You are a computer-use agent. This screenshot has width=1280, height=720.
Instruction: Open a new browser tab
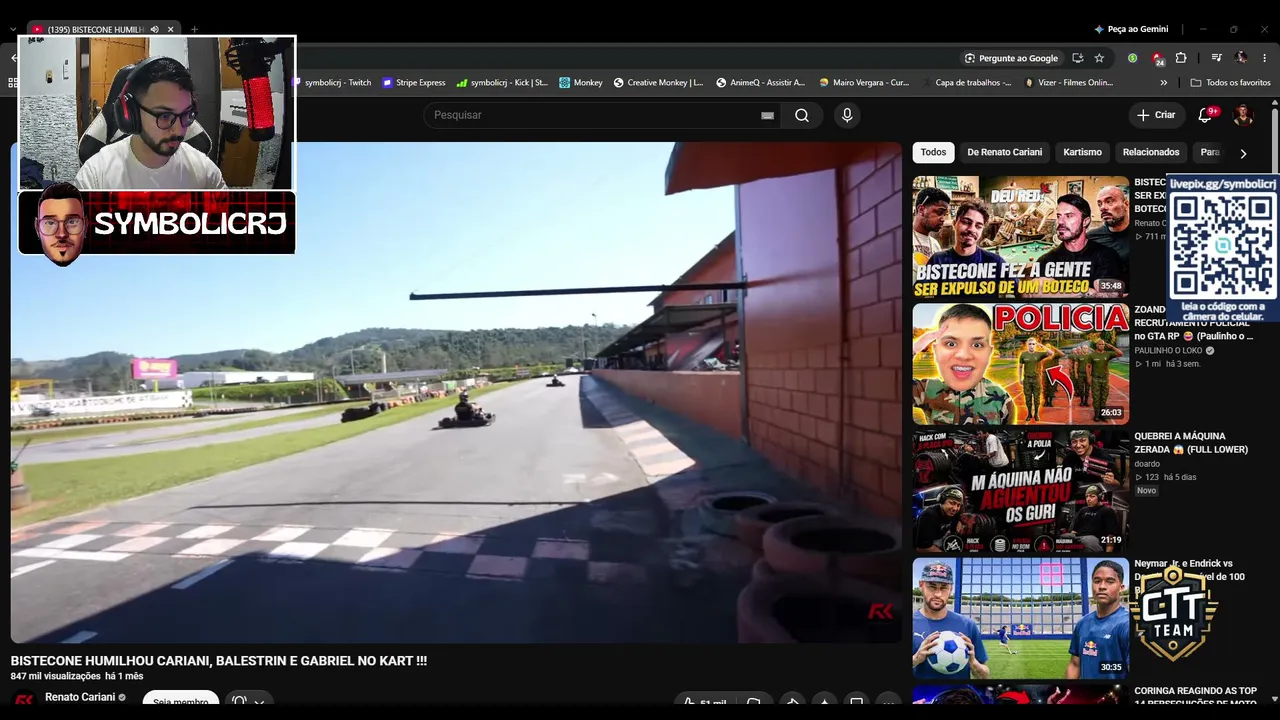(x=194, y=30)
